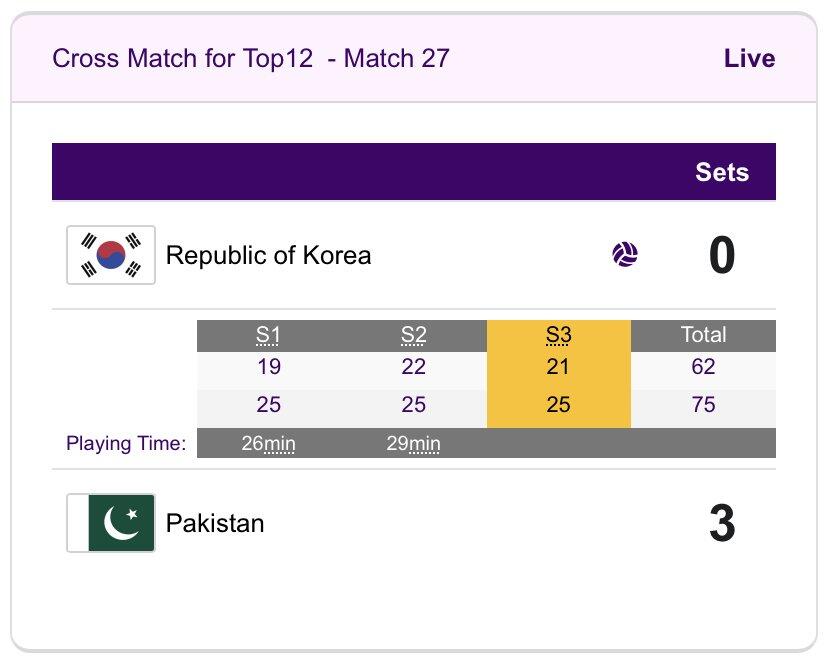828x672 pixels.
Task: Click the Playing Time label
Action: point(126,443)
